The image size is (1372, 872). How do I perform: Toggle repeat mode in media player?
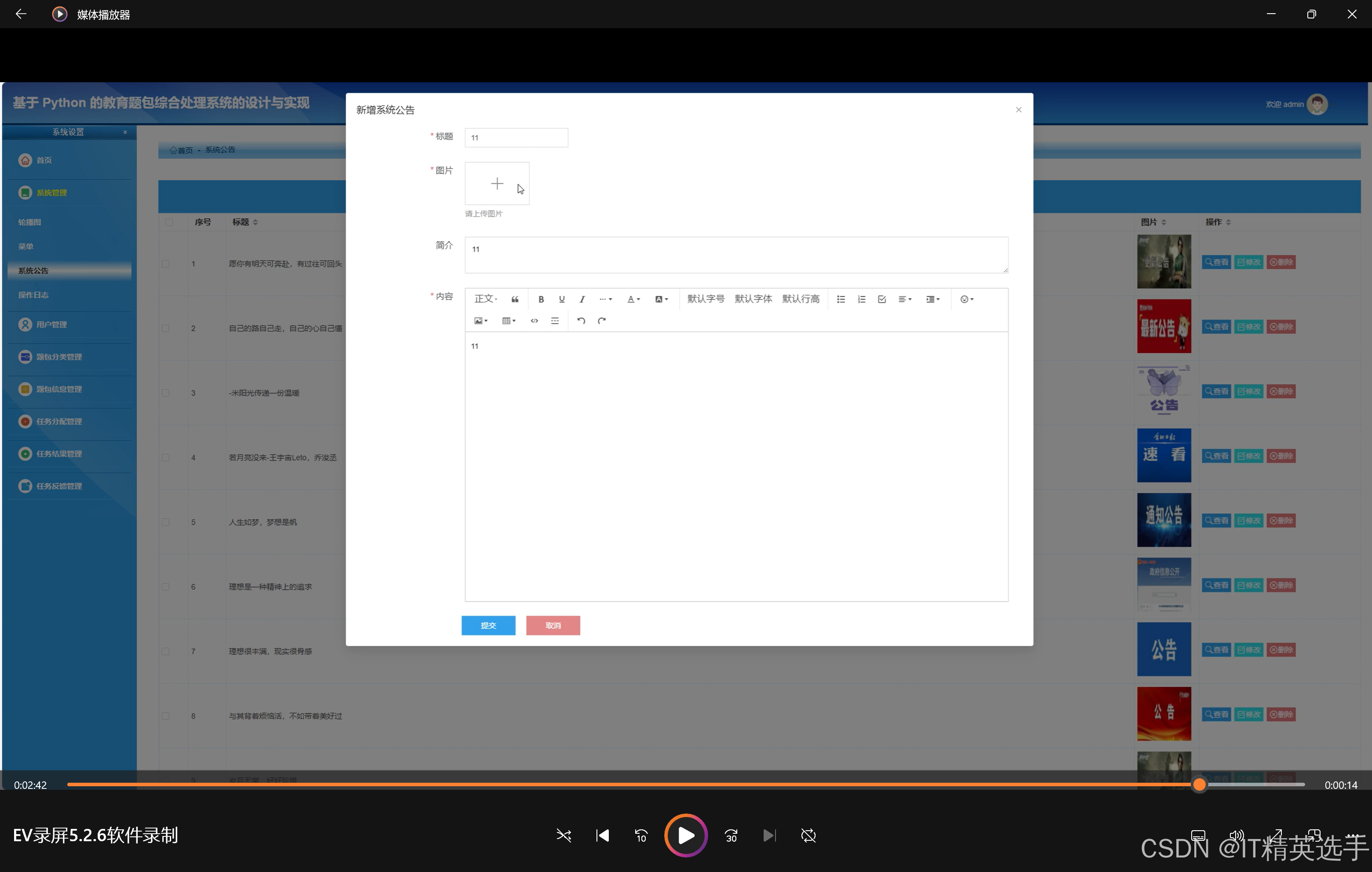tap(809, 836)
